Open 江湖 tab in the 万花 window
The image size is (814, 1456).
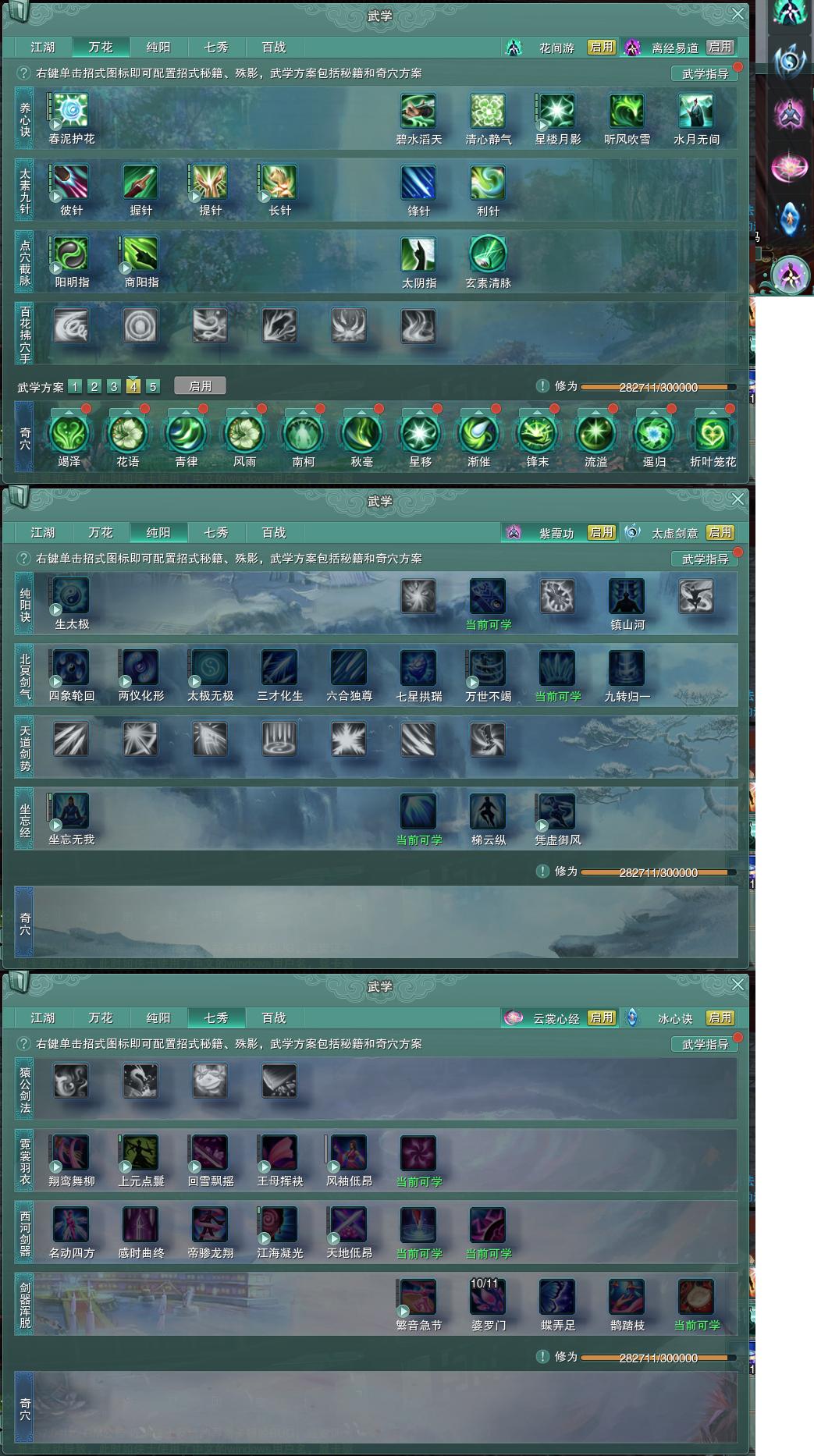43,48
